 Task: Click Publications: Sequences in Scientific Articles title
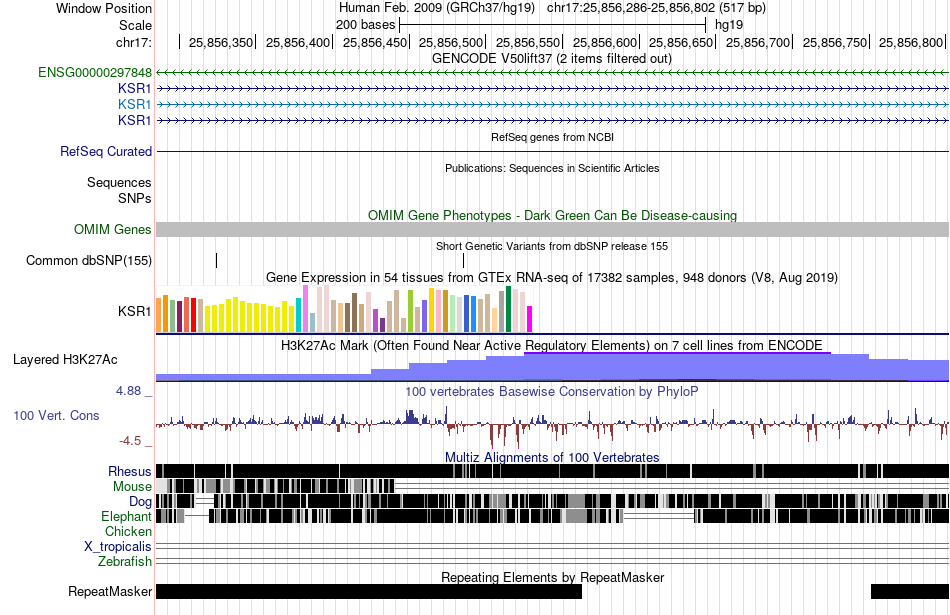coord(552,168)
